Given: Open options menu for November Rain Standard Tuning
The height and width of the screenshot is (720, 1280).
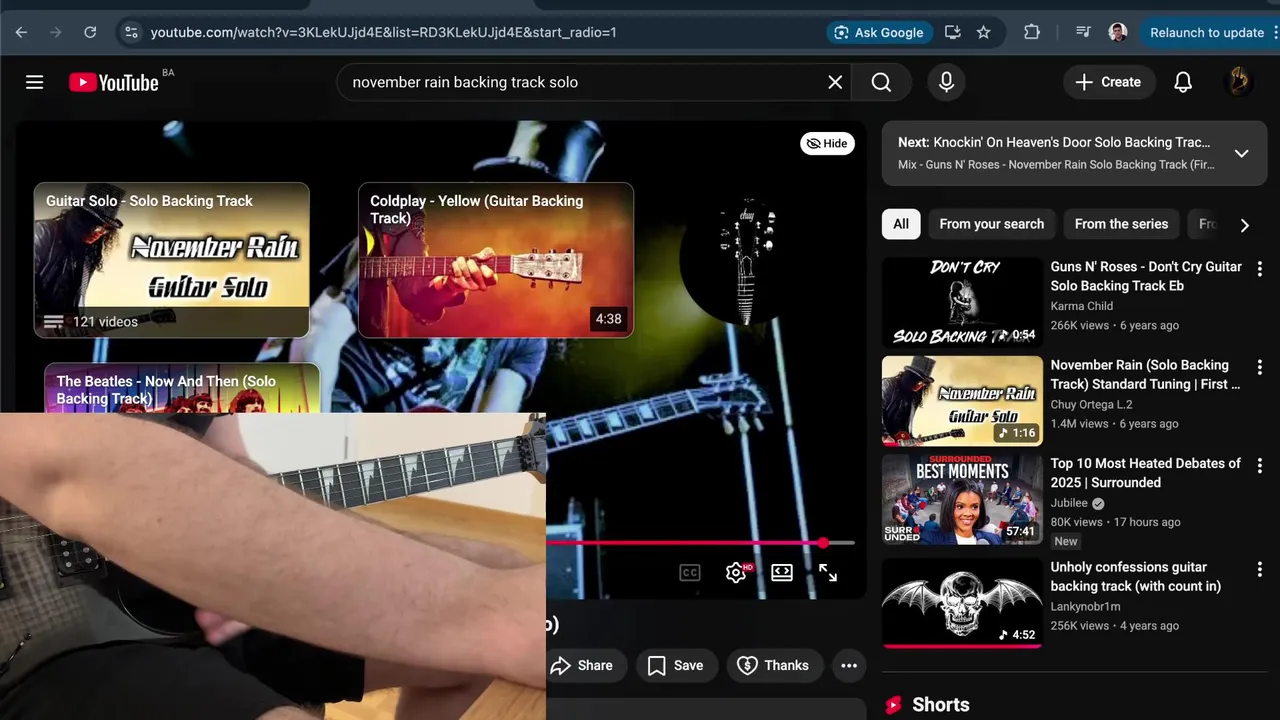Looking at the screenshot, I should tap(1260, 367).
